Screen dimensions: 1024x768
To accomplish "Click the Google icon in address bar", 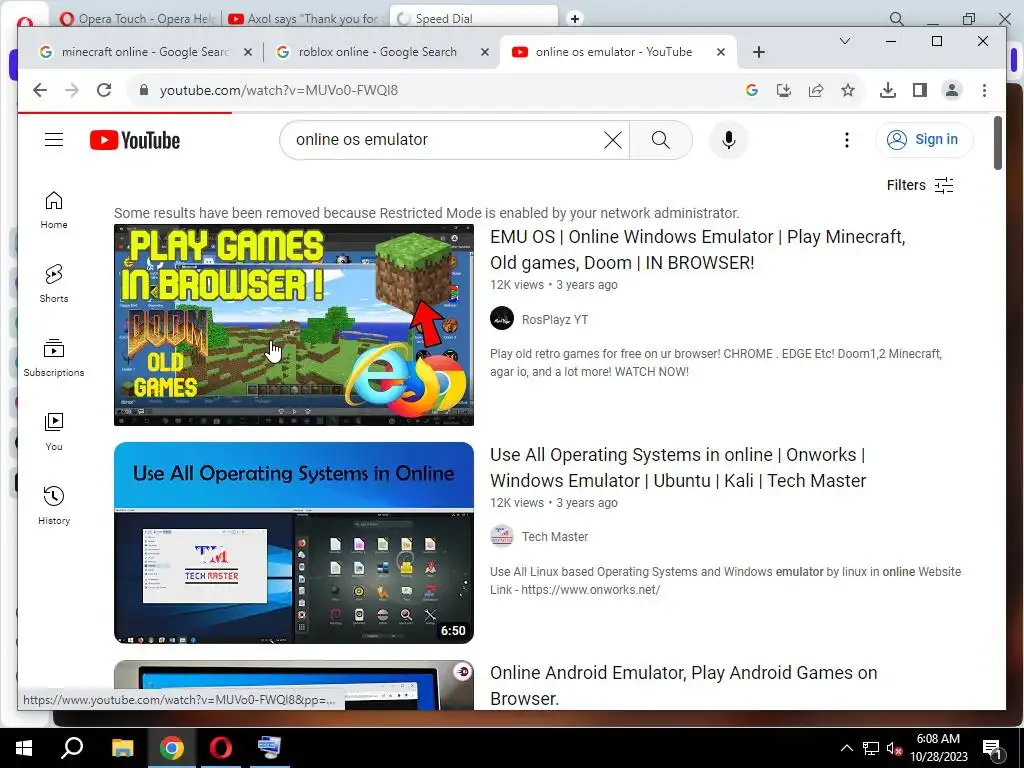I will coord(752,90).
